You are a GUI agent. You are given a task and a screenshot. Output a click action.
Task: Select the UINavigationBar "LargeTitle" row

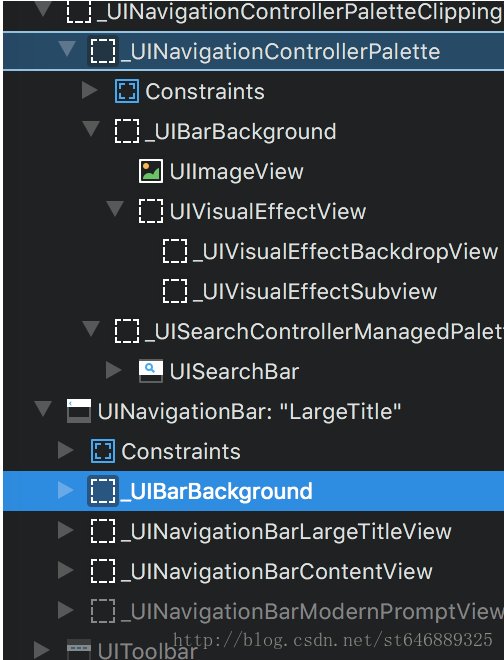pos(253,411)
